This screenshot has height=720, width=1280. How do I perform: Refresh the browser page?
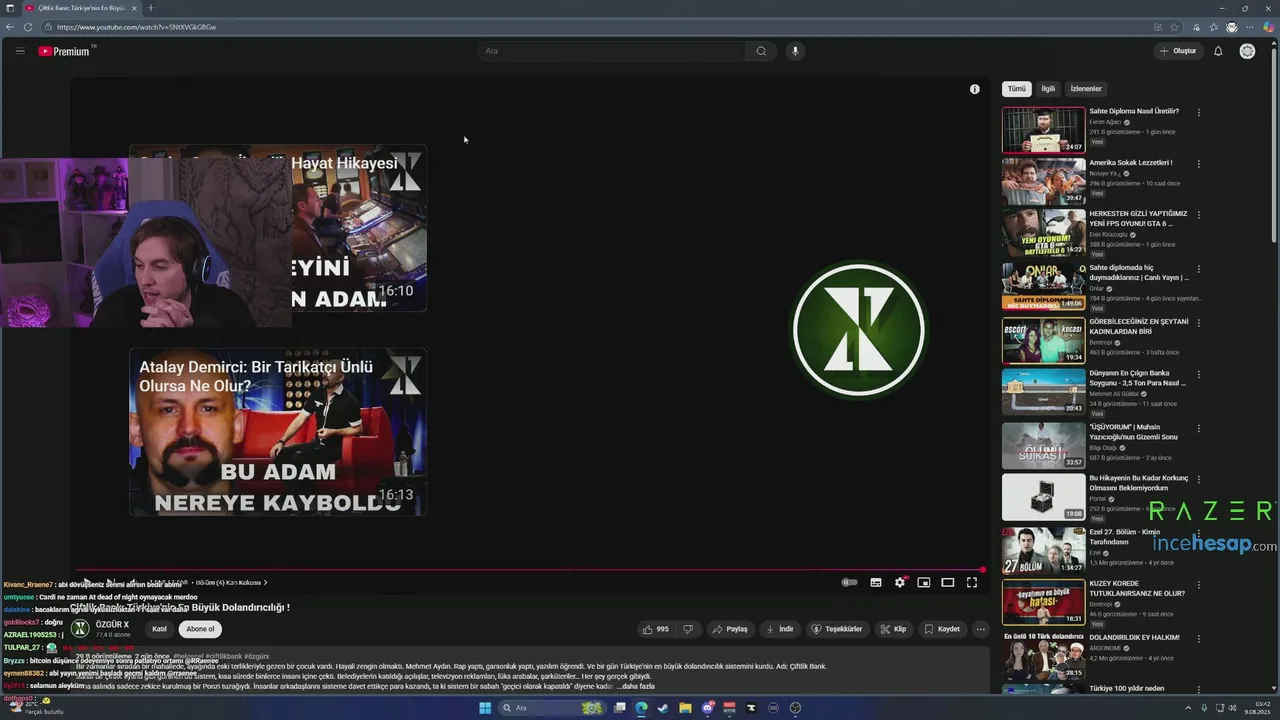pyautogui.click(x=27, y=27)
